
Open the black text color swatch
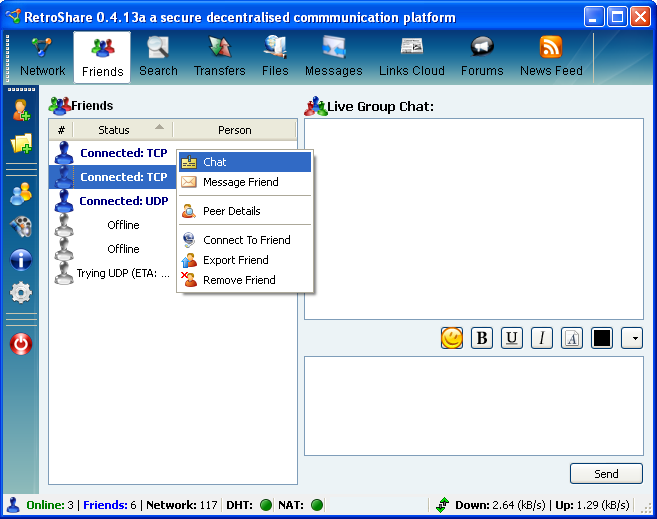point(602,338)
